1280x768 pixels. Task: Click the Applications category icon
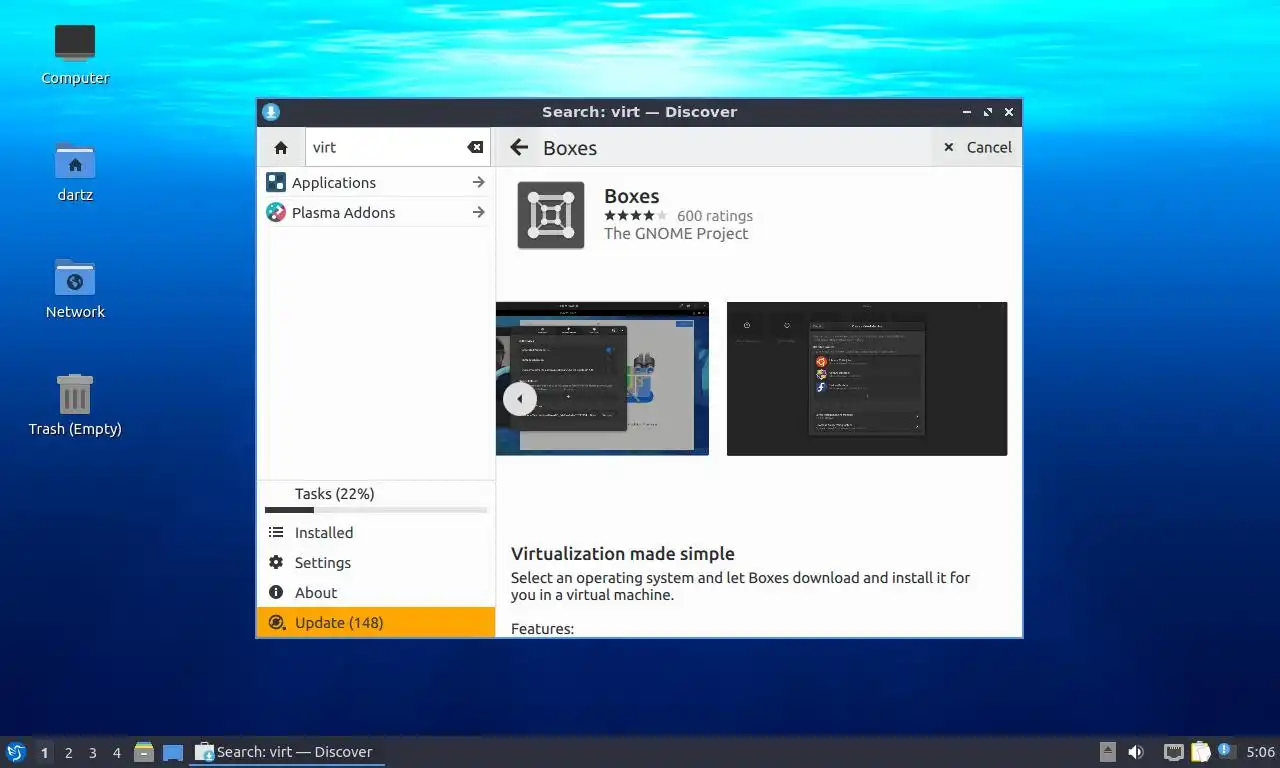tap(276, 182)
